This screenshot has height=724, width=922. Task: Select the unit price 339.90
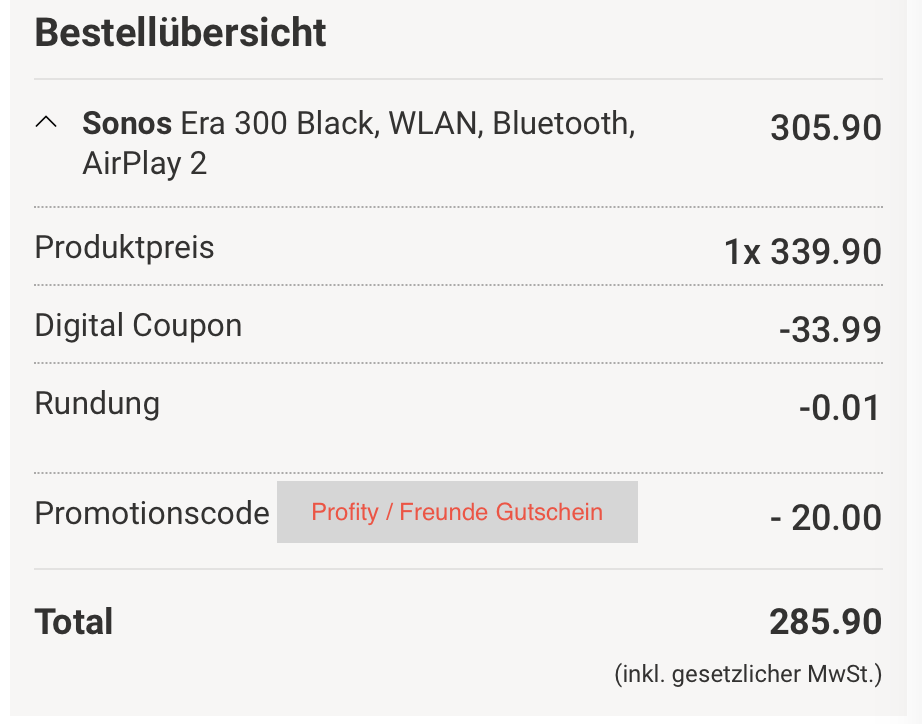point(826,252)
